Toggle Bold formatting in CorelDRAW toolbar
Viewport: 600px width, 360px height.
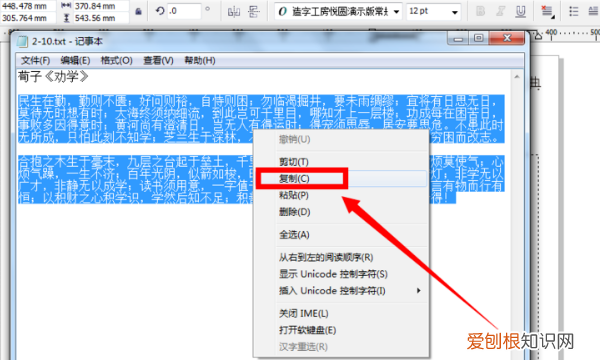480,11
